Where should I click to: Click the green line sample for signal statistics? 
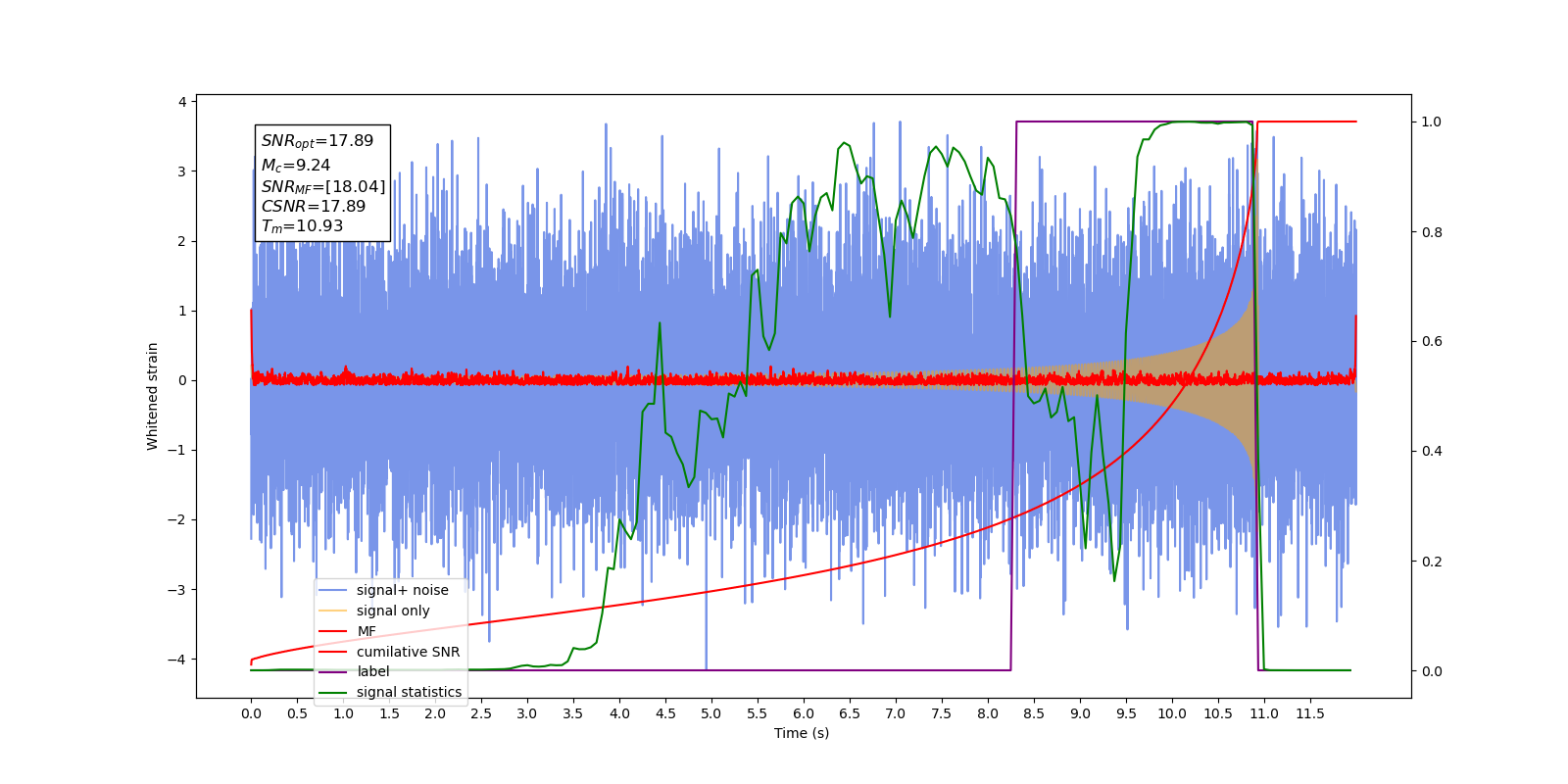click(334, 692)
